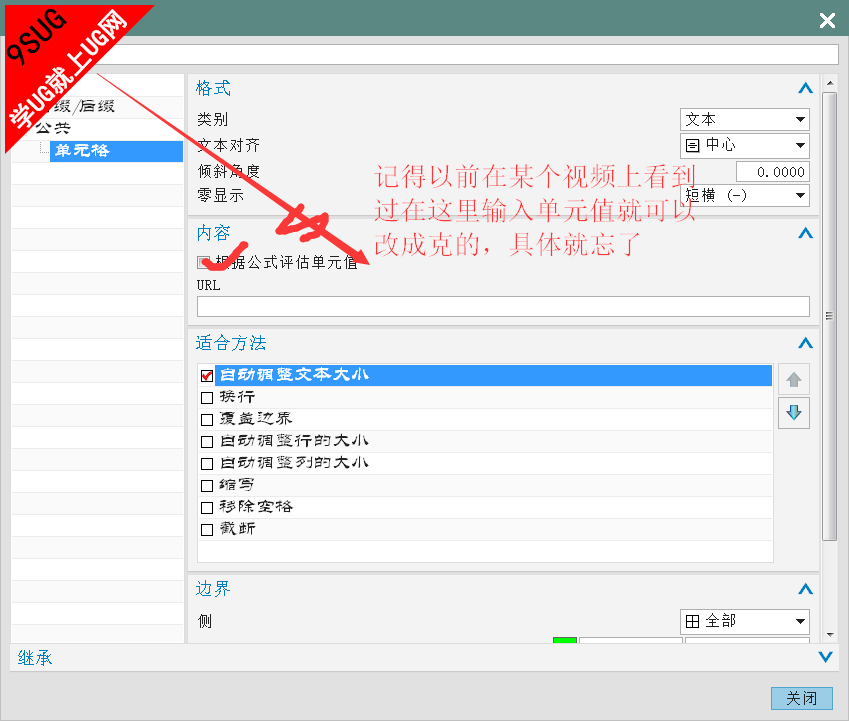The width and height of the screenshot is (849, 721).
Task: Select the 换行 list row text
Action: [237, 397]
